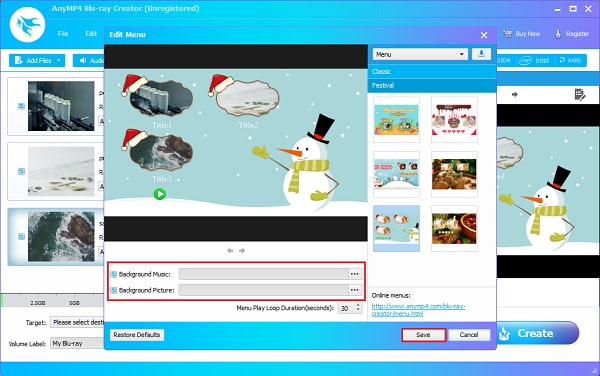Screen dimensions: 600x376
Task: Expand the Add Files dropdown arrow
Action: point(59,60)
